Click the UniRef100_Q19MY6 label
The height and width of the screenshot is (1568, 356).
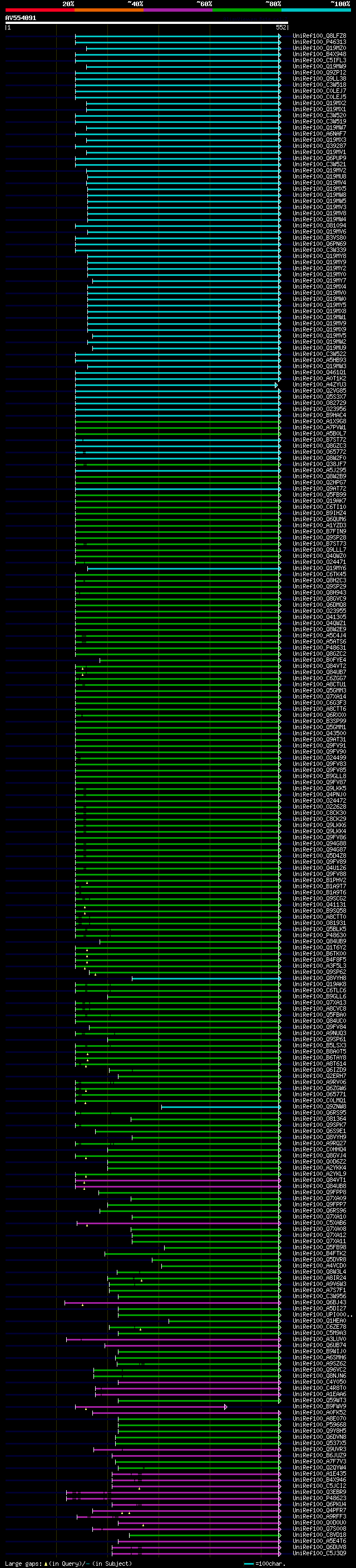[x=319, y=568]
